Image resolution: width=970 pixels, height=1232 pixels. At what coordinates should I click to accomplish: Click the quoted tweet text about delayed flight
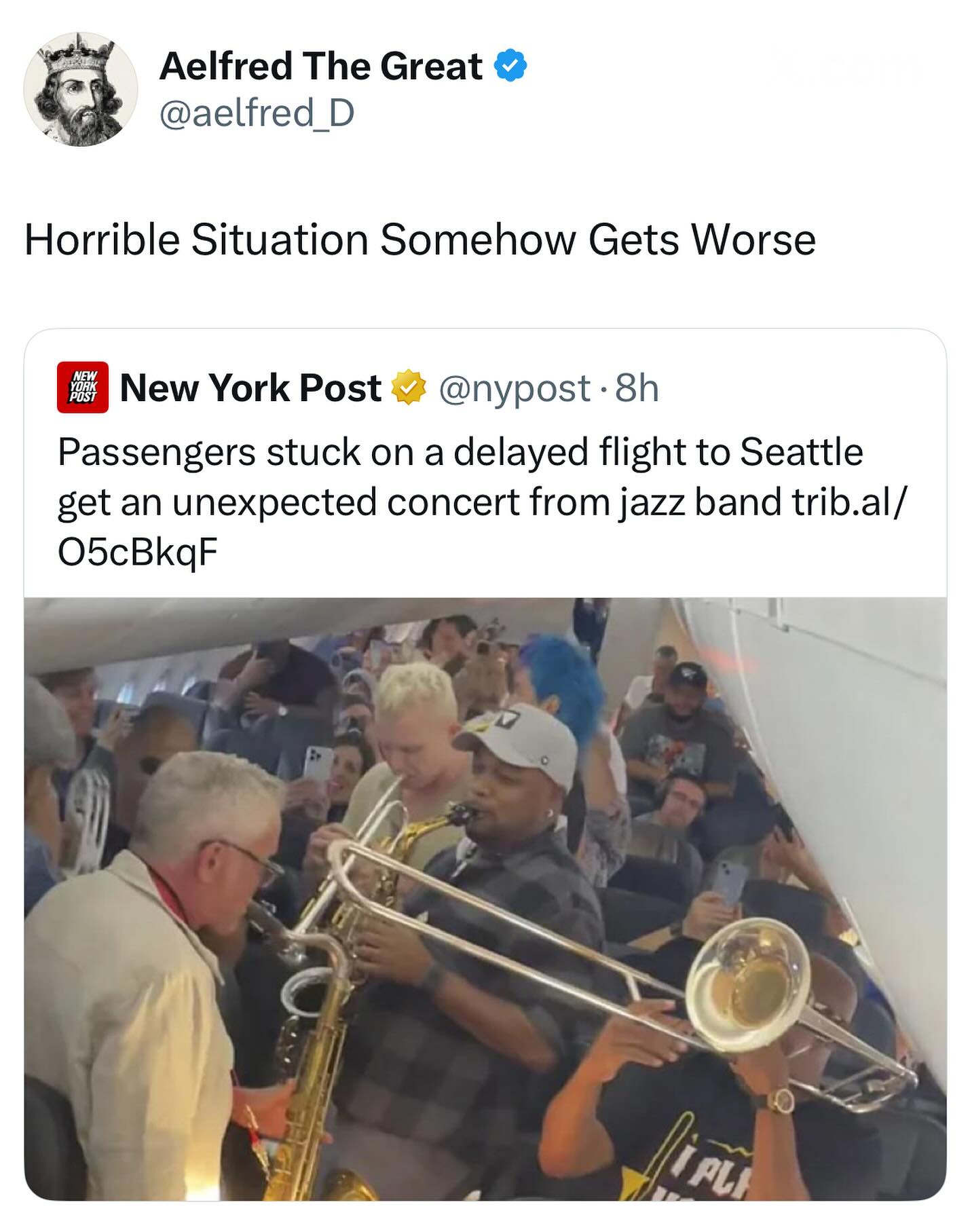(481, 502)
